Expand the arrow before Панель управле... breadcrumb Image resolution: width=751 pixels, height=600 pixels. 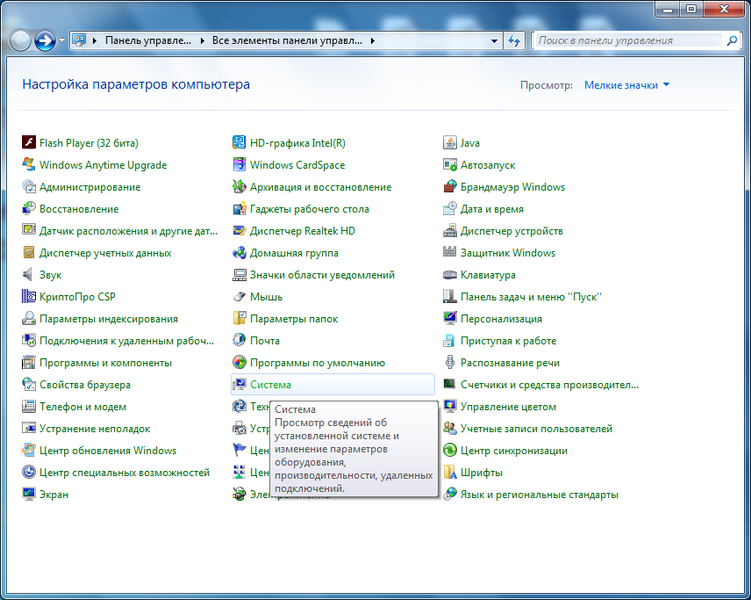coord(94,41)
